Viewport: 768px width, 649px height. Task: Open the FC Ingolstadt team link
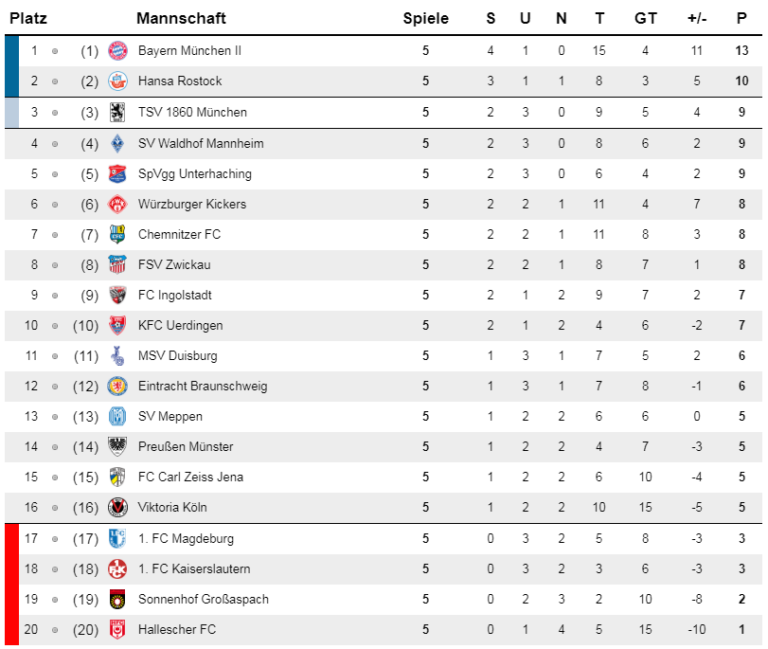175,295
